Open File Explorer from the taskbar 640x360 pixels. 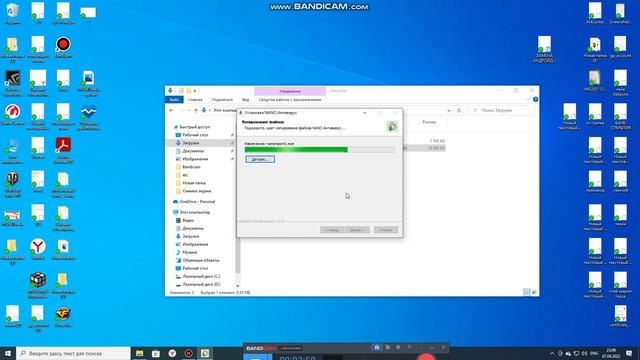point(140,353)
